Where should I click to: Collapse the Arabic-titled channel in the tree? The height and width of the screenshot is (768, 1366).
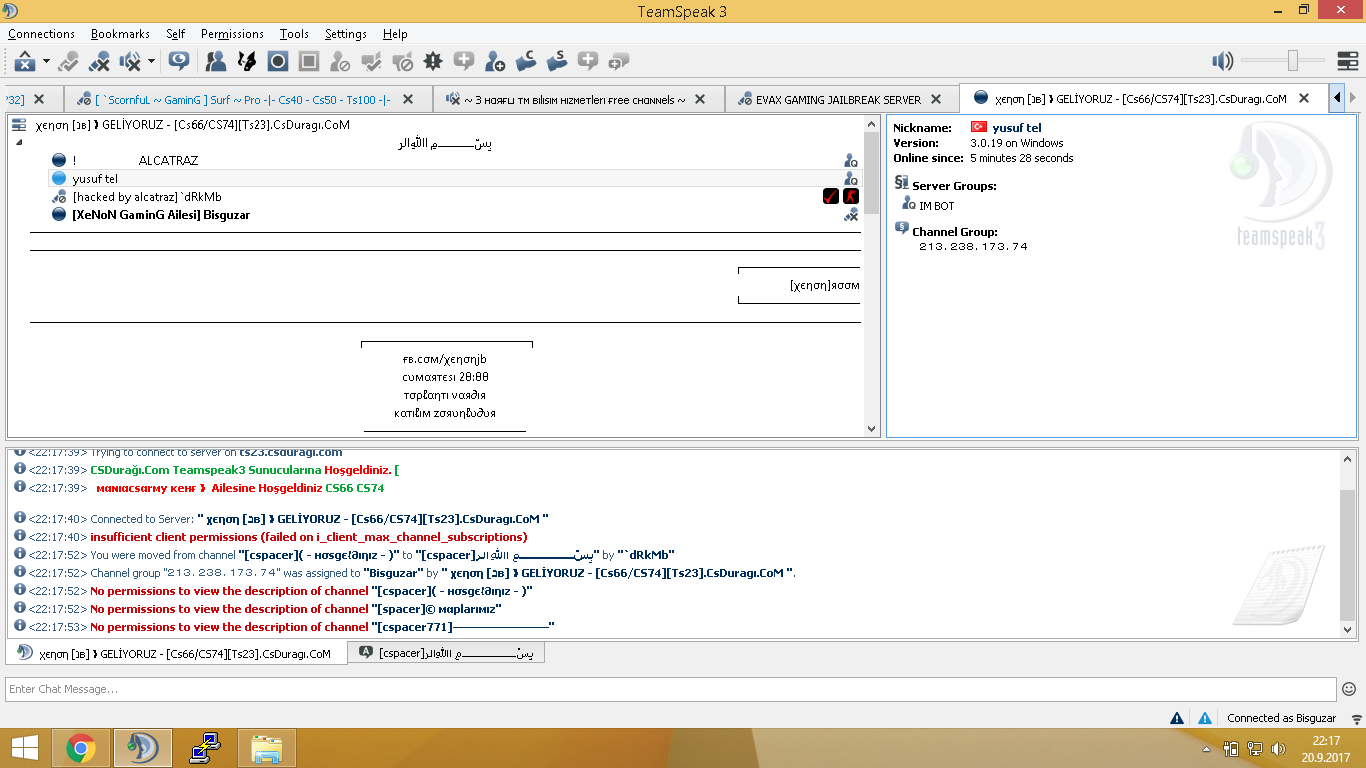[x=19, y=143]
